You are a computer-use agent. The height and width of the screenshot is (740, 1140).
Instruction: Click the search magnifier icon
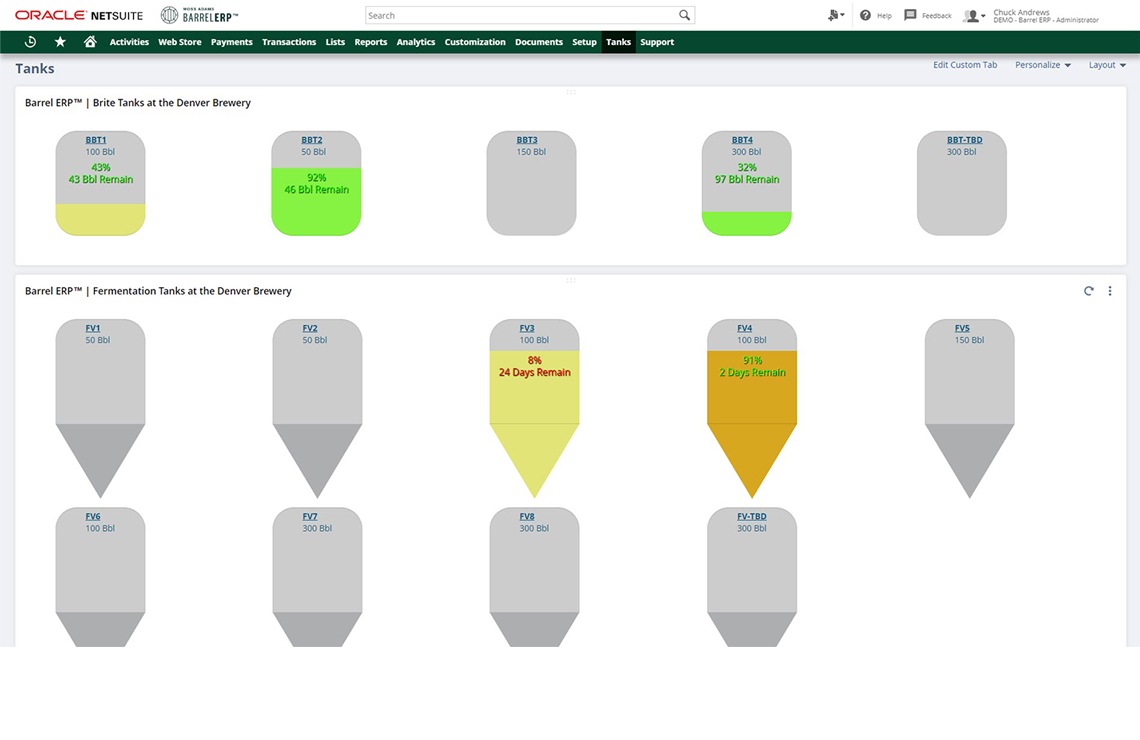(x=684, y=16)
